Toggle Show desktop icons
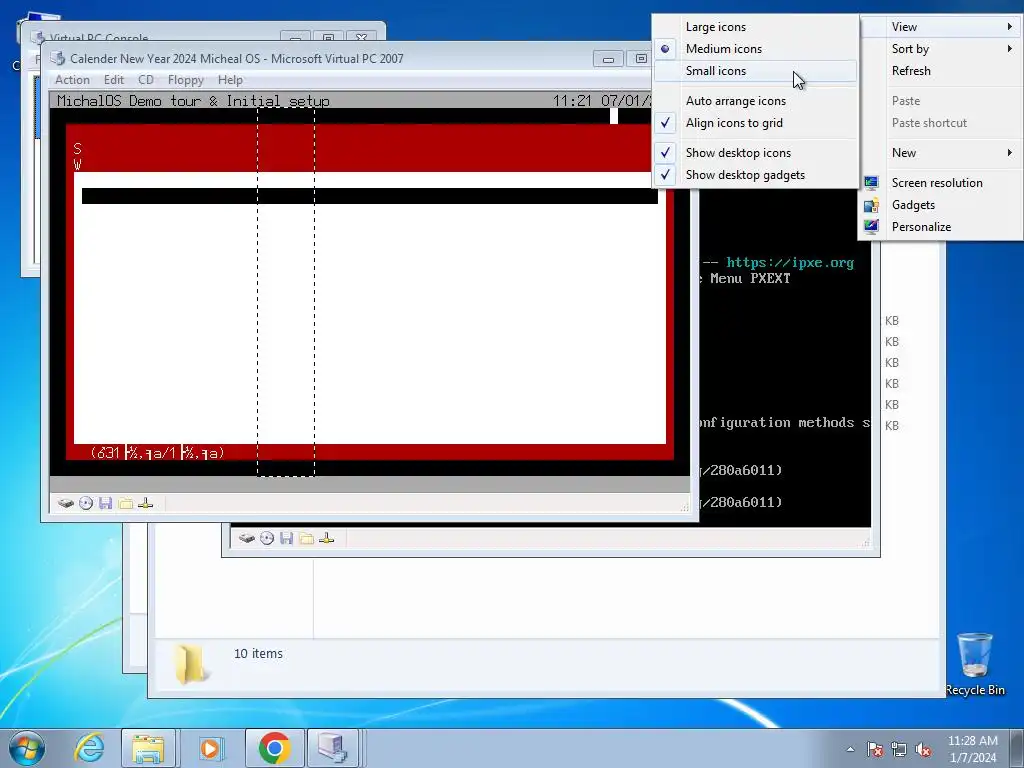This screenshot has width=1024, height=768. [756, 153]
